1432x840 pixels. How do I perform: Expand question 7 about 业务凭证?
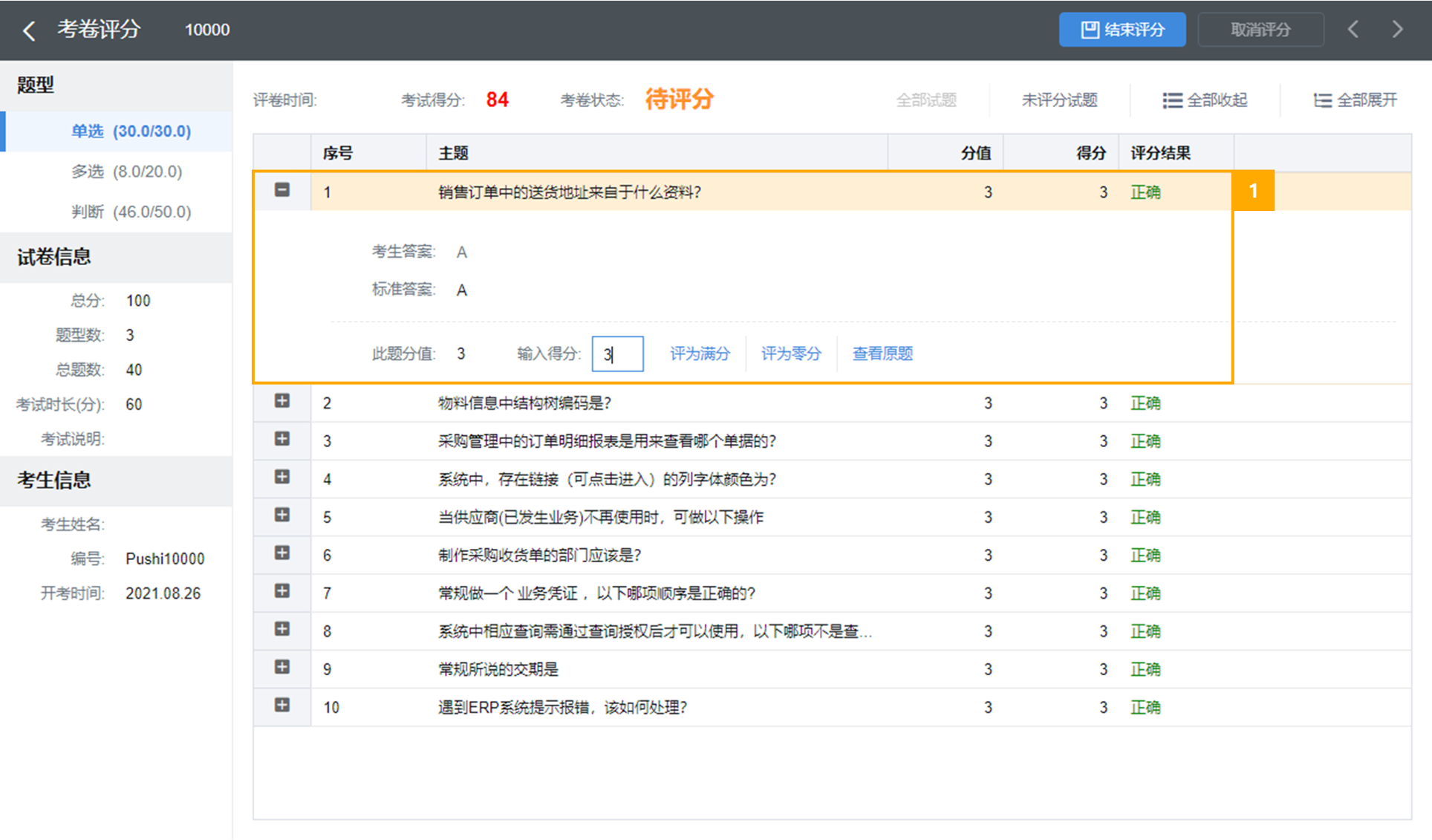[282, 591]
